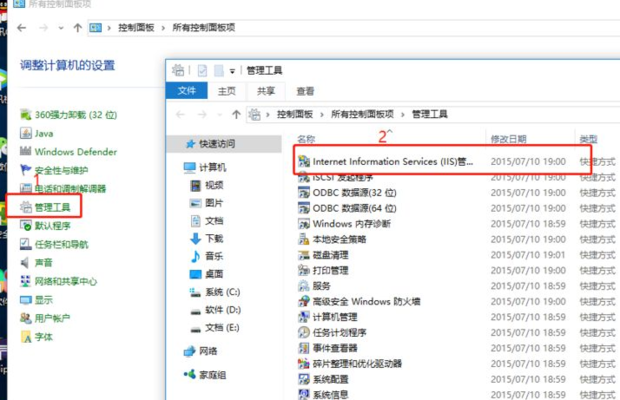
Task: Click the back arrow in 管理工具 window
Action: click(180, 115)
